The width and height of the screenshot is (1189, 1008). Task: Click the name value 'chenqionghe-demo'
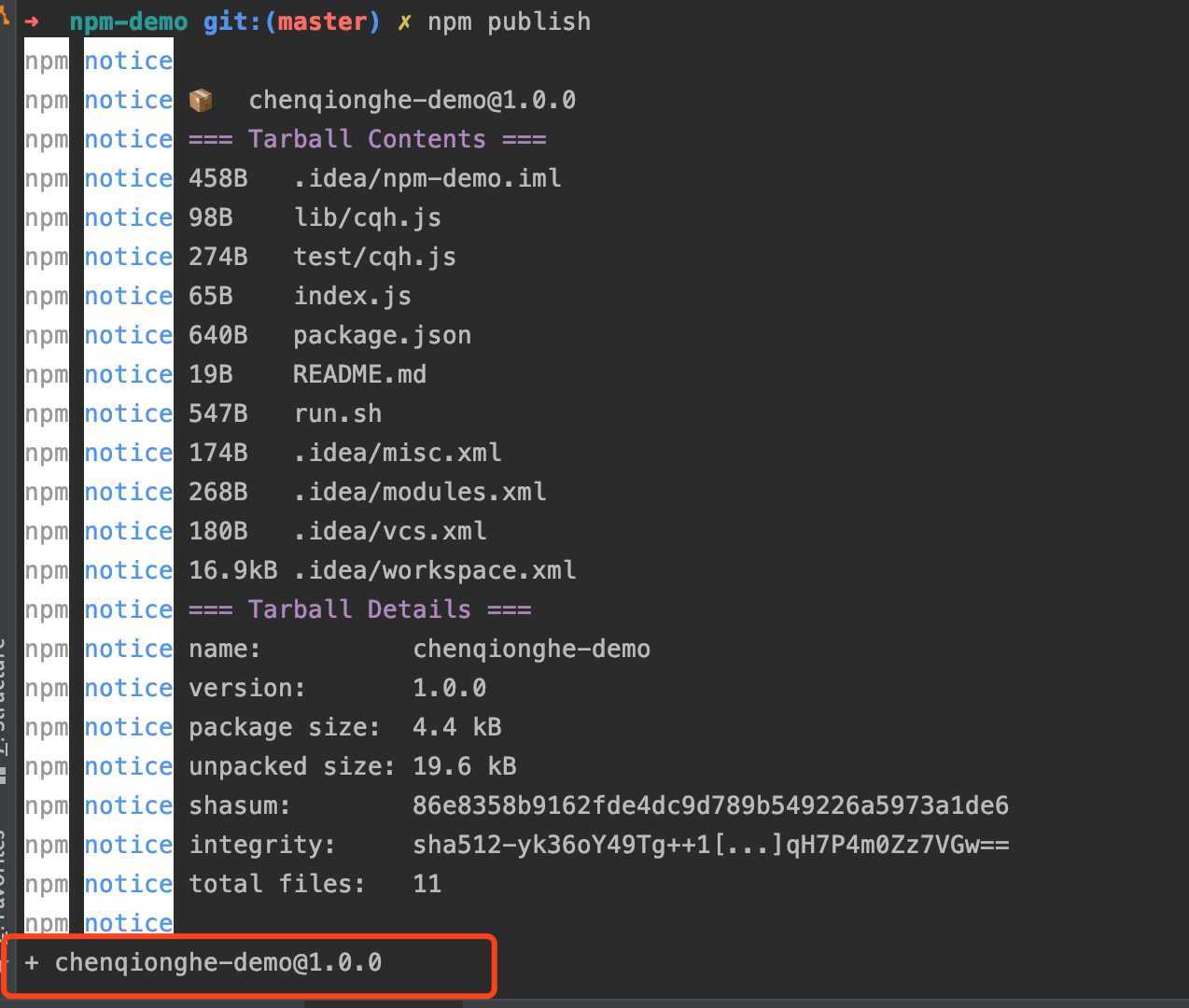pyautogui.click(x=531, y=649)
